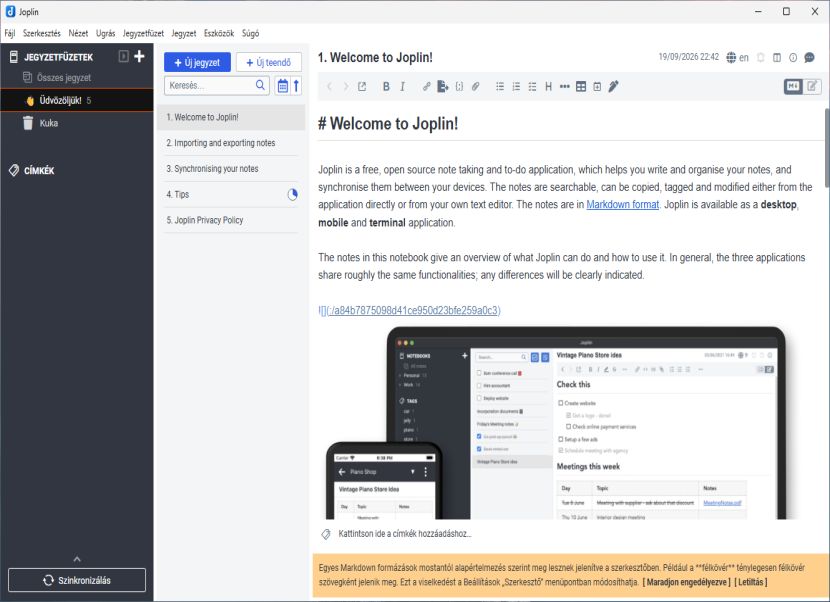
Task: Follow the 'Markdown format' hyperlink
Action: point(622,204)
